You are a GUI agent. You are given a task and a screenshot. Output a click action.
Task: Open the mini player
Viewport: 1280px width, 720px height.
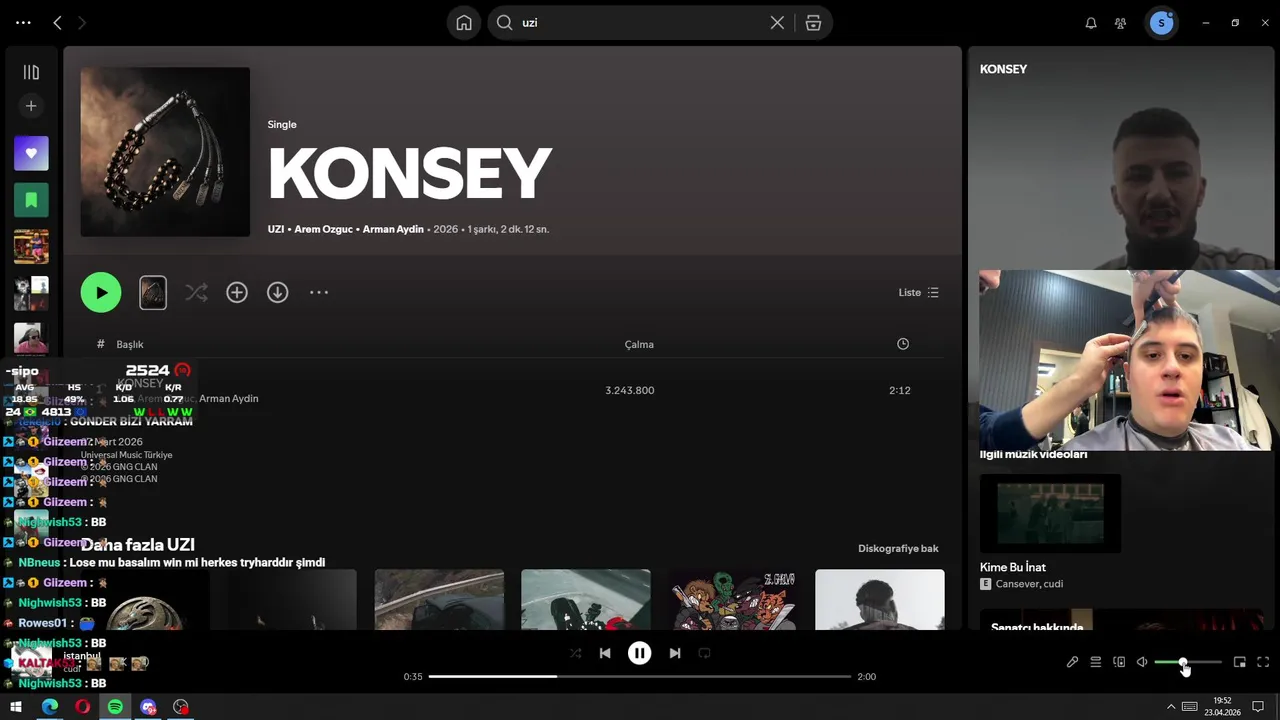(x=1240, y=662)
